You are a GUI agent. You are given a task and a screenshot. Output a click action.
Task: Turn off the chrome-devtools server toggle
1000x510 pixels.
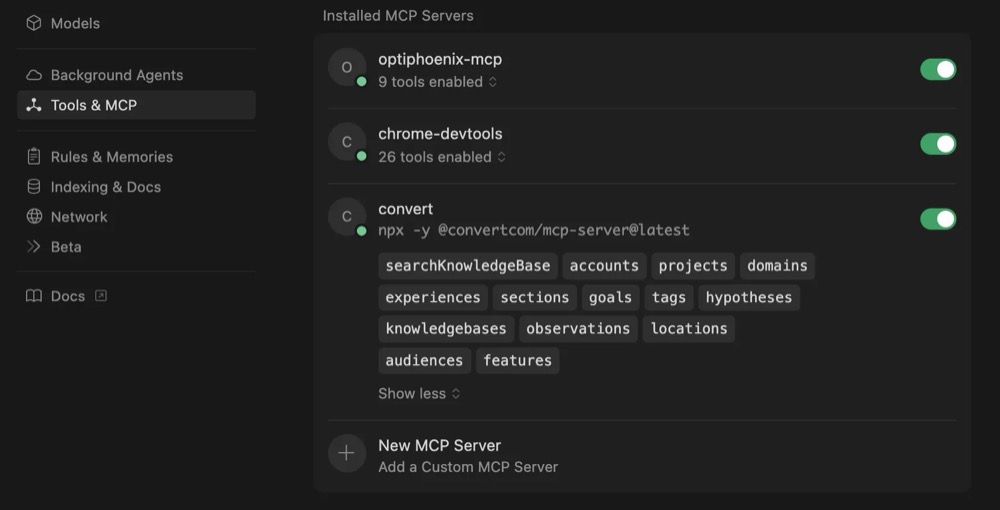pos(937,144)
